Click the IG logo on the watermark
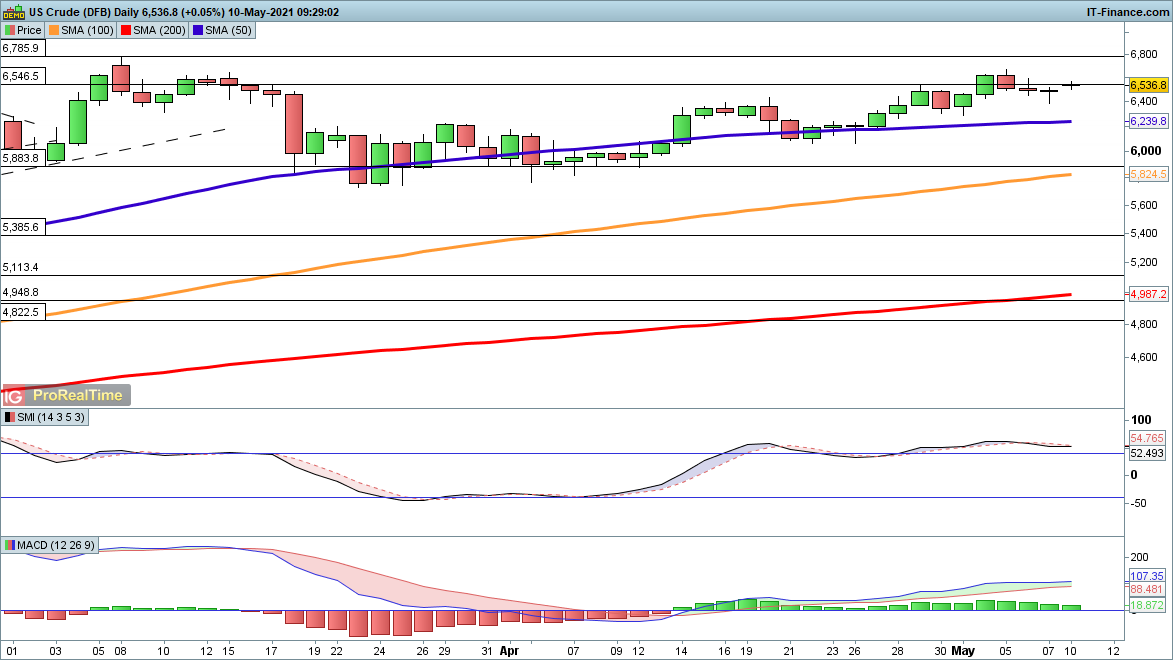 13,395
